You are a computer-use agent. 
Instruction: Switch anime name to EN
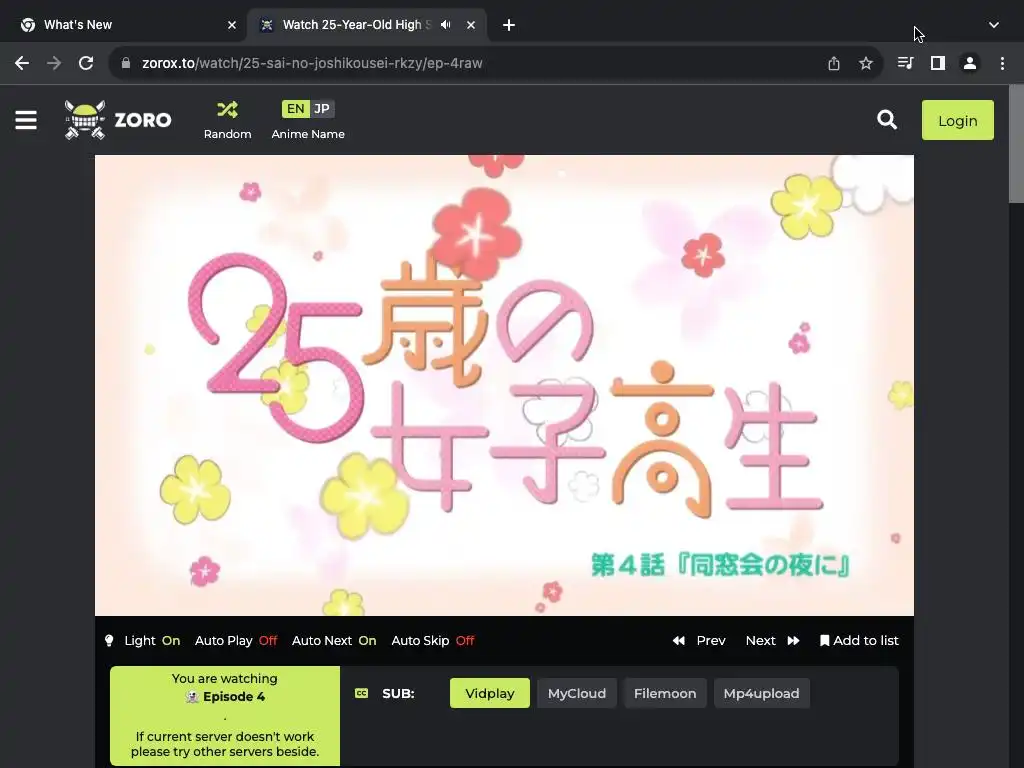(295, 109)
